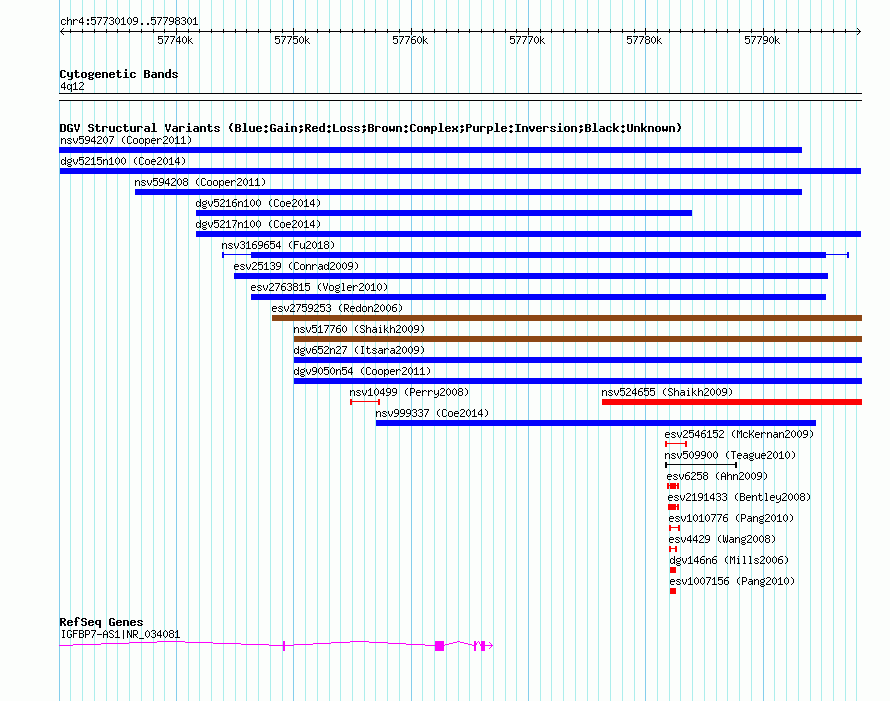Viewport: 890px width, 701px height.
Task: Open nsv524655 (Shaikh2009) label
Action: click(668, 392)
